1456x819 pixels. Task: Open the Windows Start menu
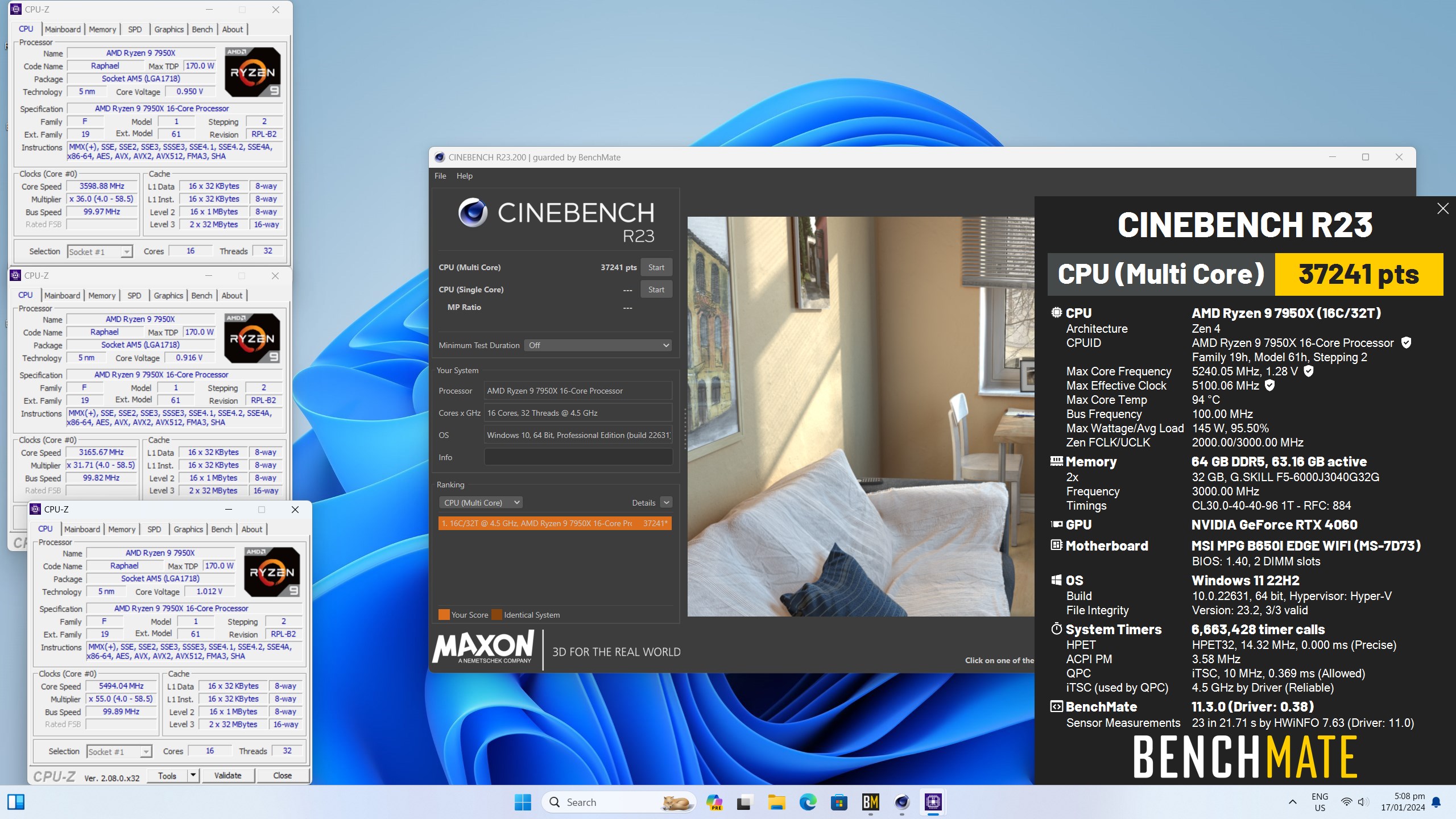pos(522,802)
